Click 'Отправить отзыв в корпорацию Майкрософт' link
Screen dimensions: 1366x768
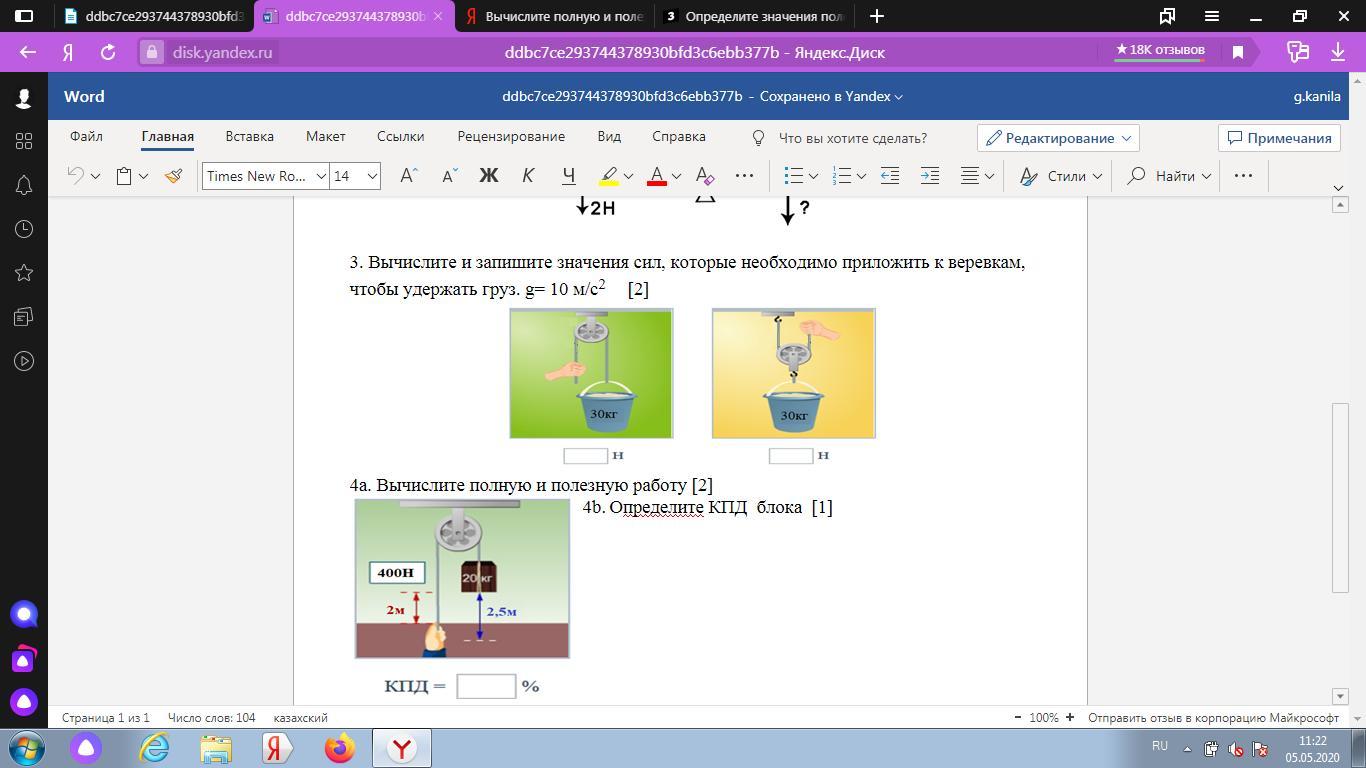[1213, 718]
